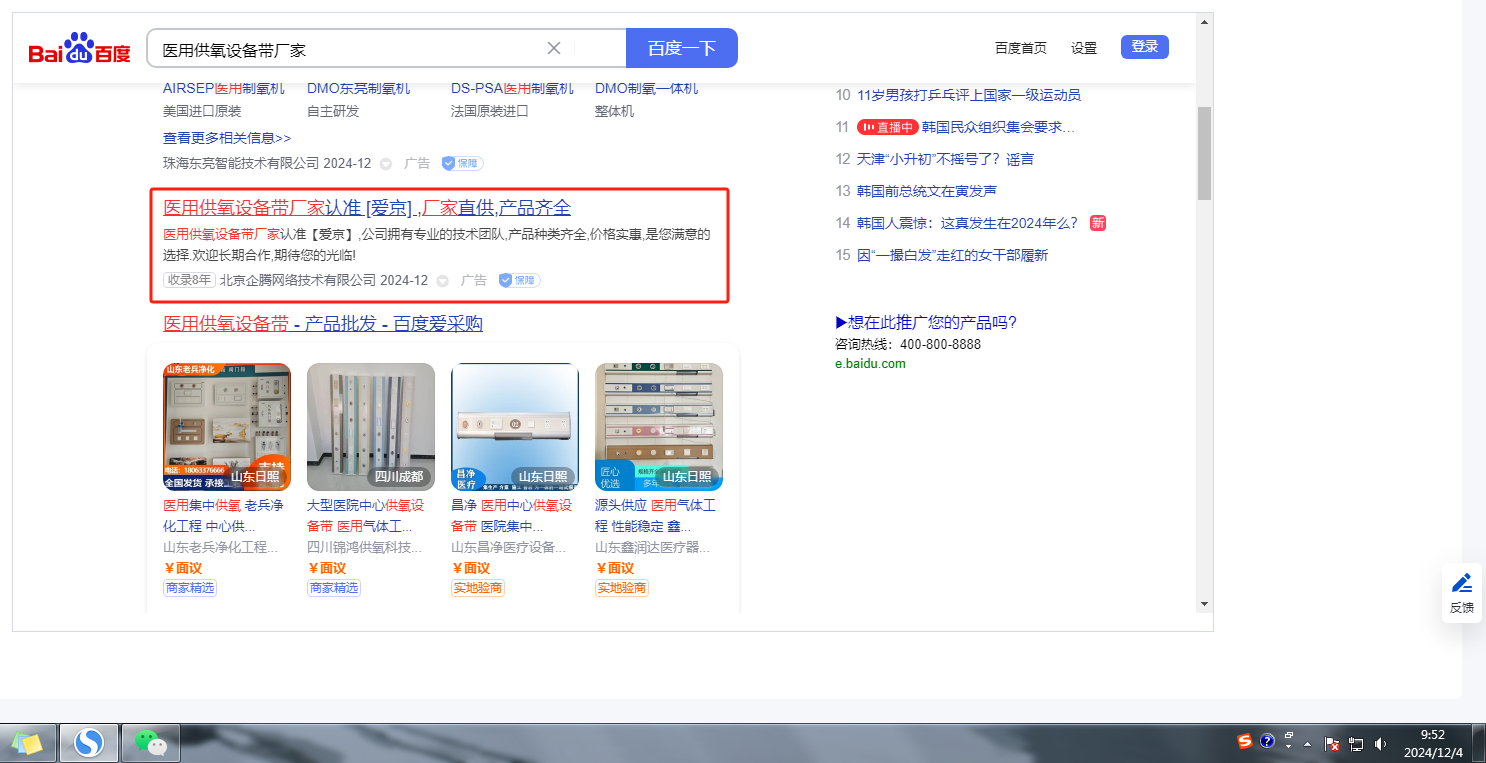Viewport: 1486px width, 763px height.
Task: Click 实地验商 tag under 山东鑫润达医疗器
Action: (622, 588)
